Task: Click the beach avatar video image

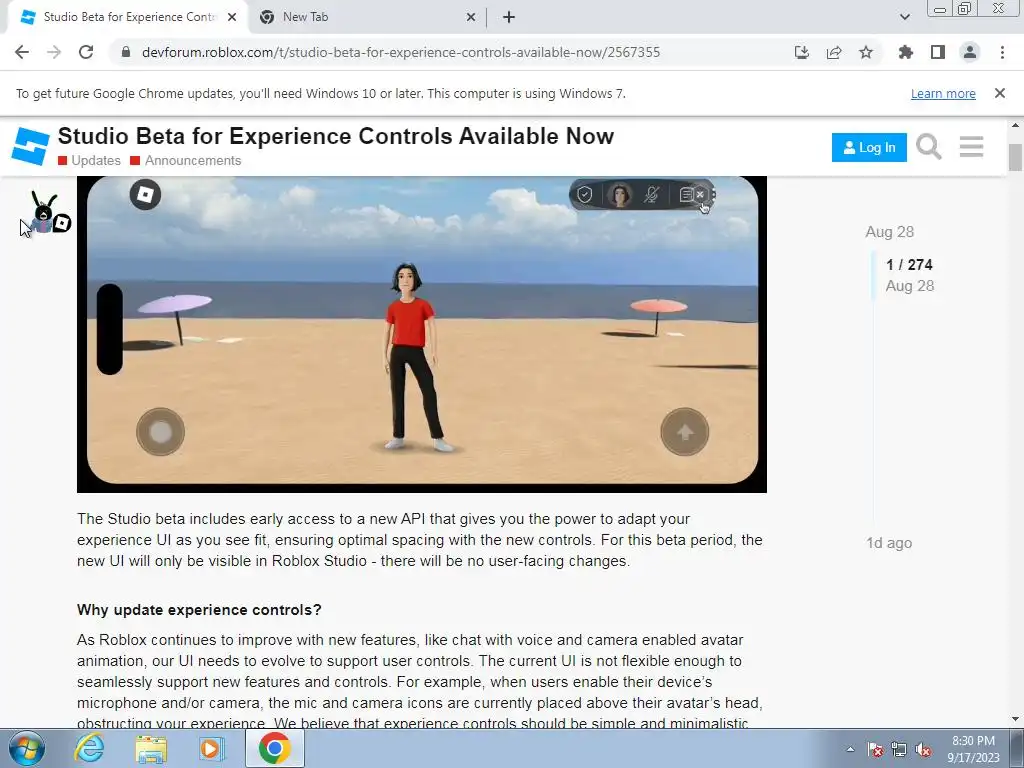Action: 422,333
